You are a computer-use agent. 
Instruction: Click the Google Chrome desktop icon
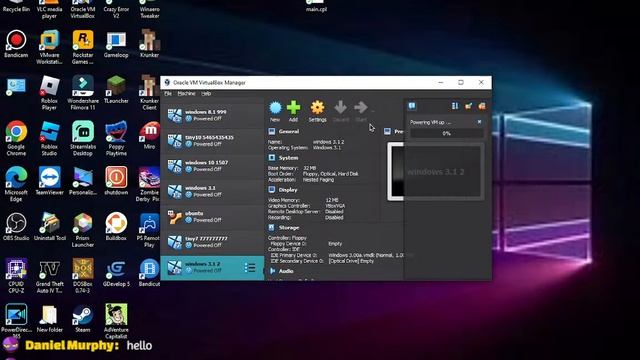[x=16, y=139]
